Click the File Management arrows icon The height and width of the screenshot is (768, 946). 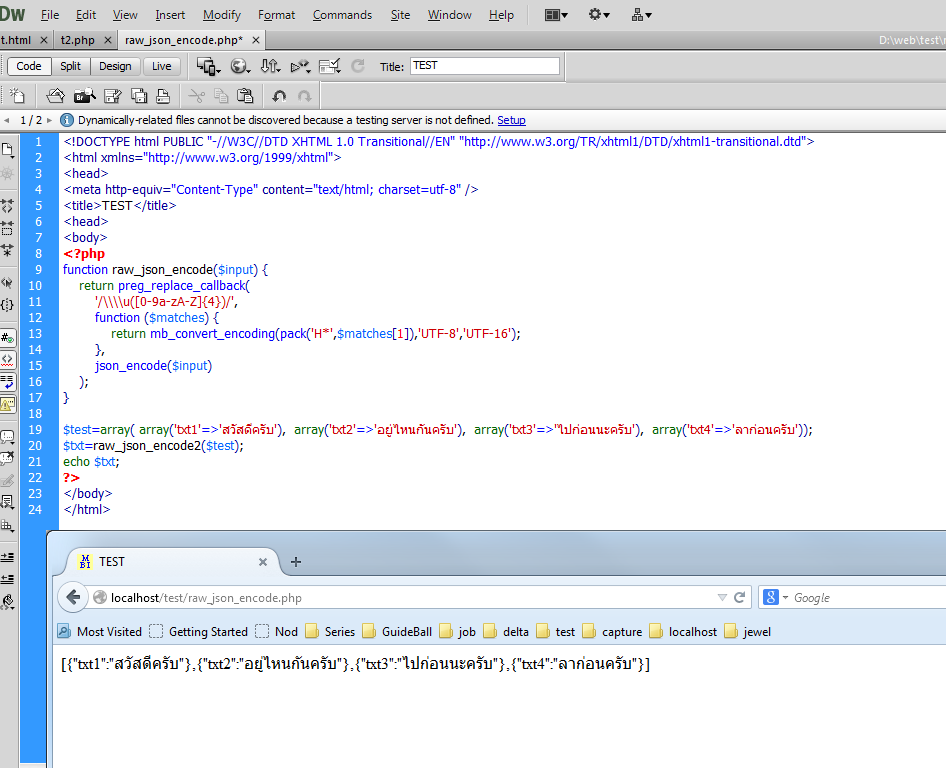pyautogui.click(x=270, y=67)
